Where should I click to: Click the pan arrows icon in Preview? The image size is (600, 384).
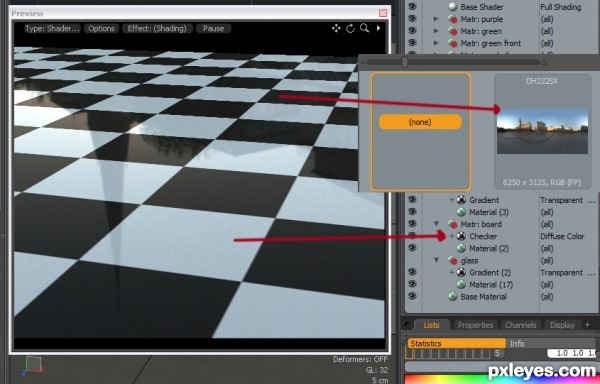tap(336, 28)
